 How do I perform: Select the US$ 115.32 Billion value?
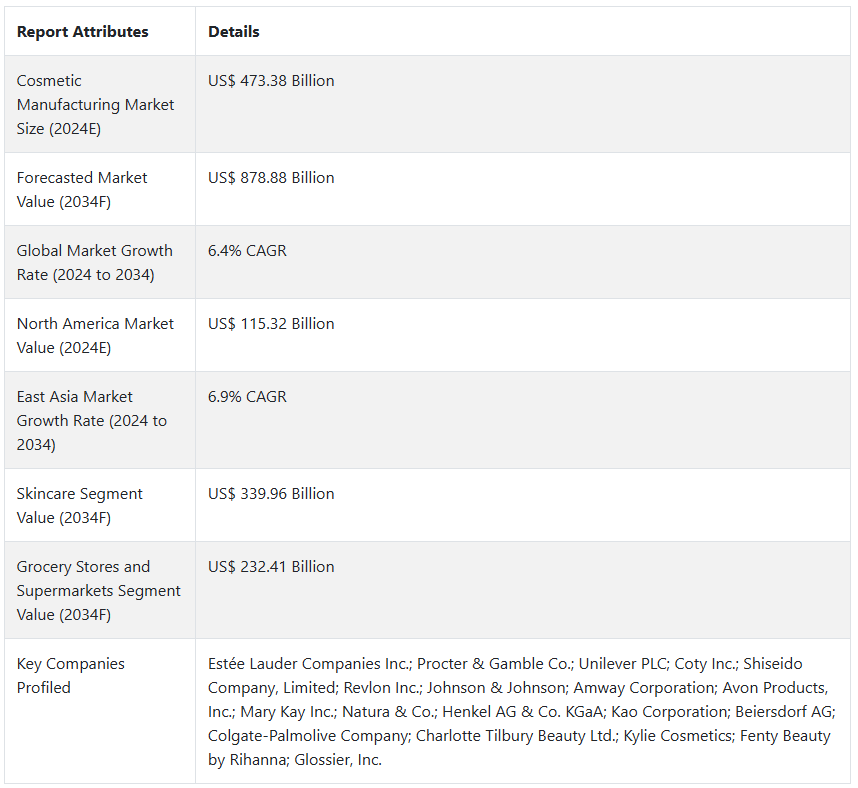click(271, 324)
